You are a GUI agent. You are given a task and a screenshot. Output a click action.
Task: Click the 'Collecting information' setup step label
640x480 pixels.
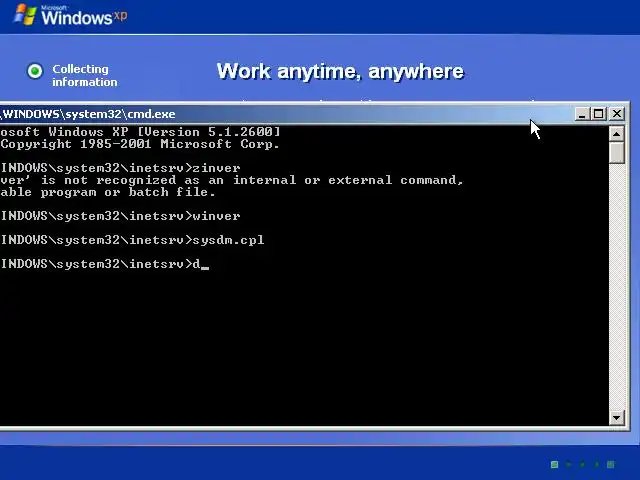click(84, 76)
